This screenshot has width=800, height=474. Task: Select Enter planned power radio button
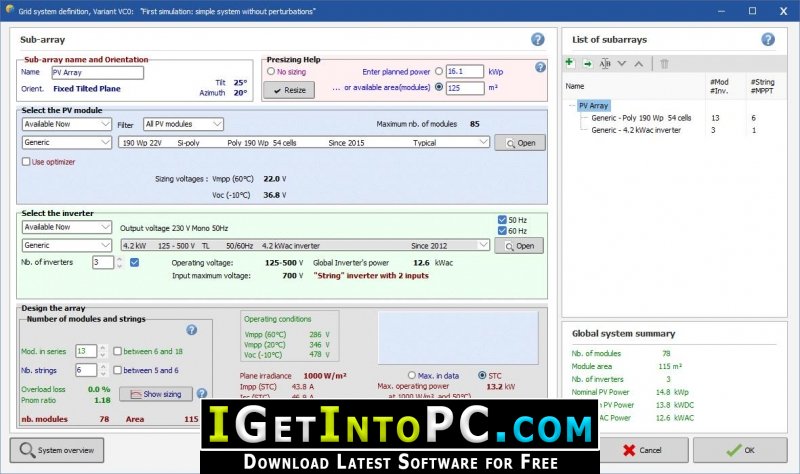click(x=439, y=71)
